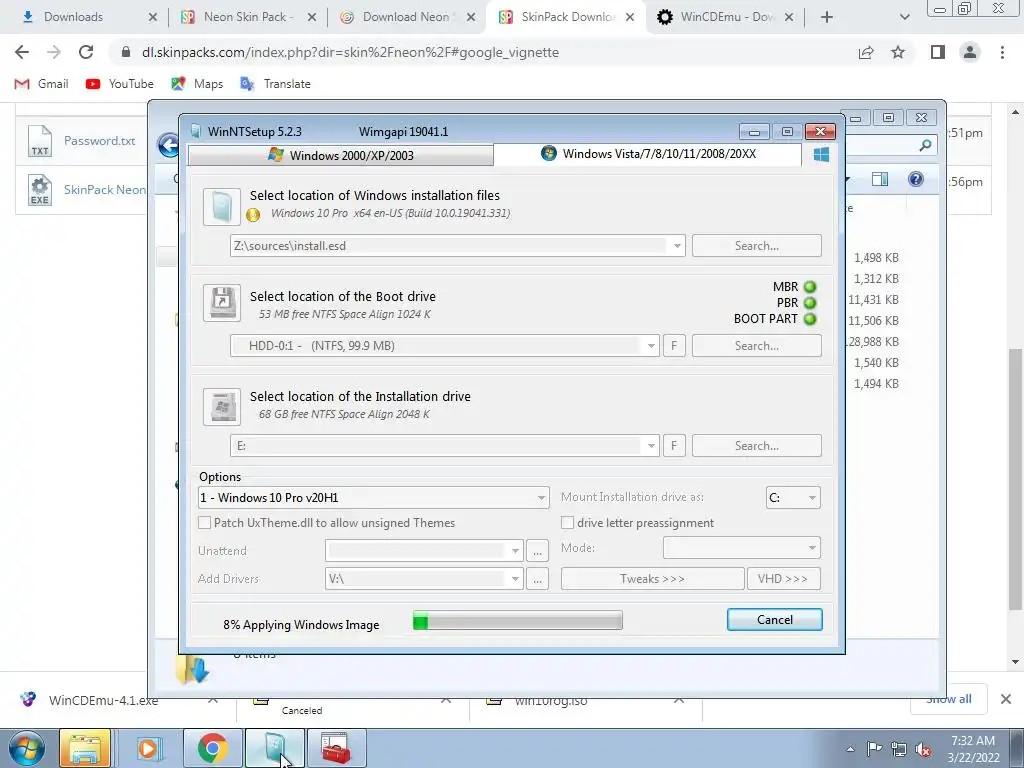Open the Chrome profile avatar

[x=970, y=52]
